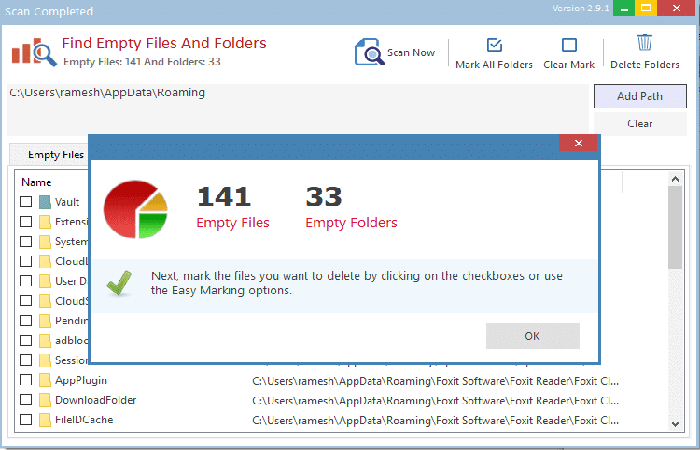Check the AppPlugin folder checkbox
This screenshot has width=700, height=450.
click(26, 380)
